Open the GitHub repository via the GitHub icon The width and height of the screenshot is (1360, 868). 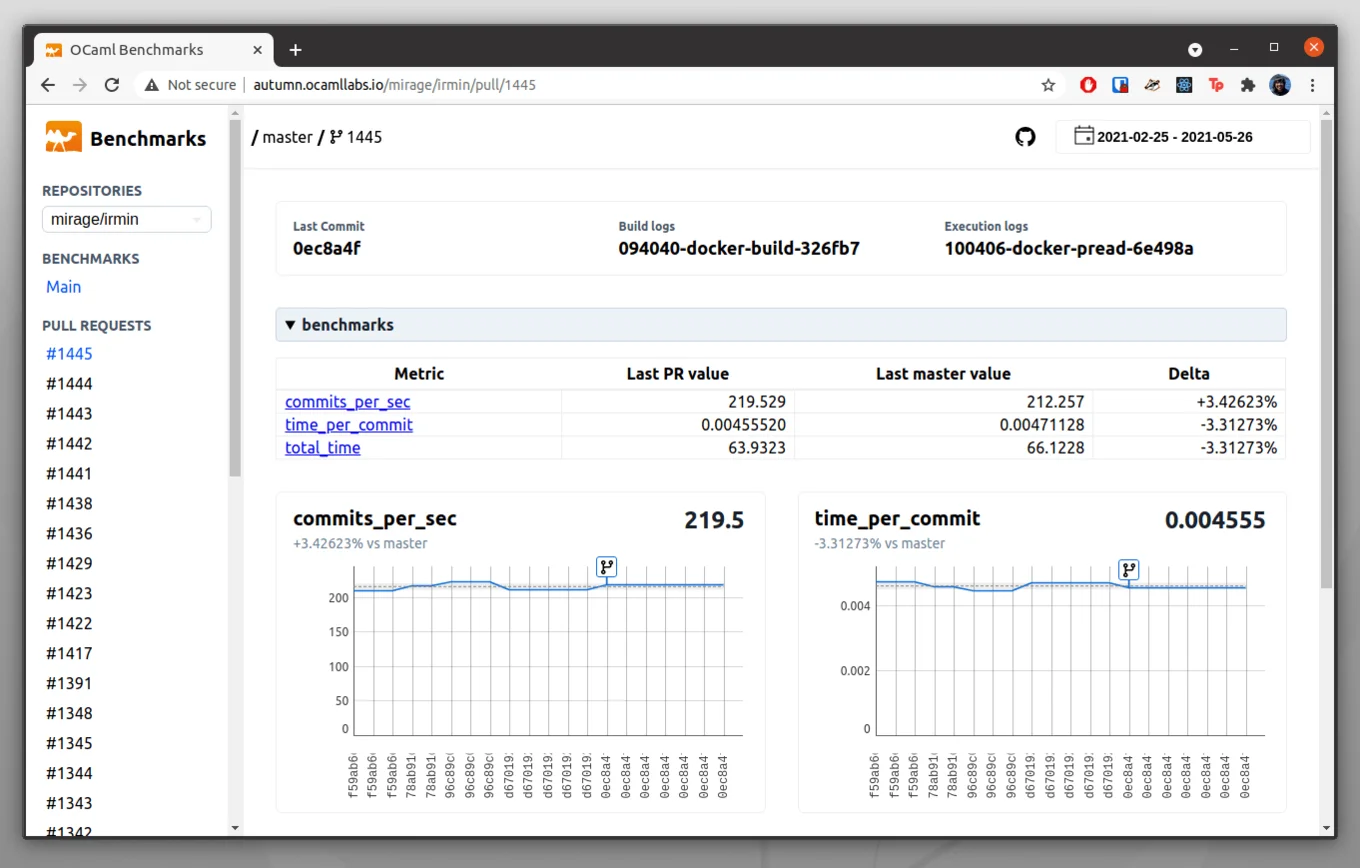click(1025, 137)
